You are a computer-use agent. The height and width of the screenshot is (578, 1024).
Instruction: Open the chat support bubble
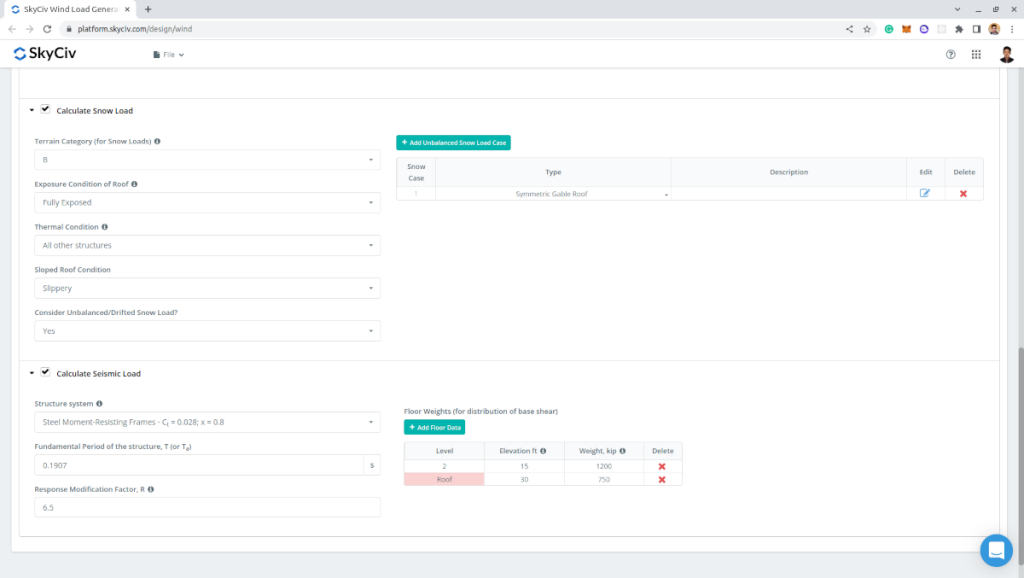[x=996, y=550]
